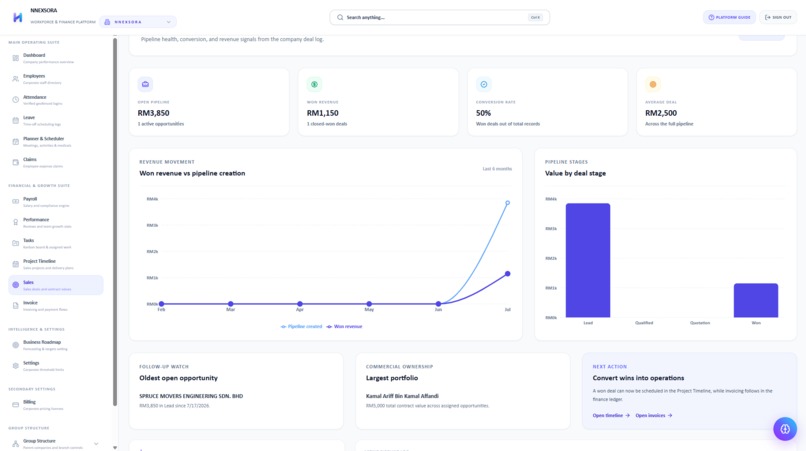Click the search magnifier icon
Image resolution: width=806 pixels, height=451 pixels.
click(340, 17)
